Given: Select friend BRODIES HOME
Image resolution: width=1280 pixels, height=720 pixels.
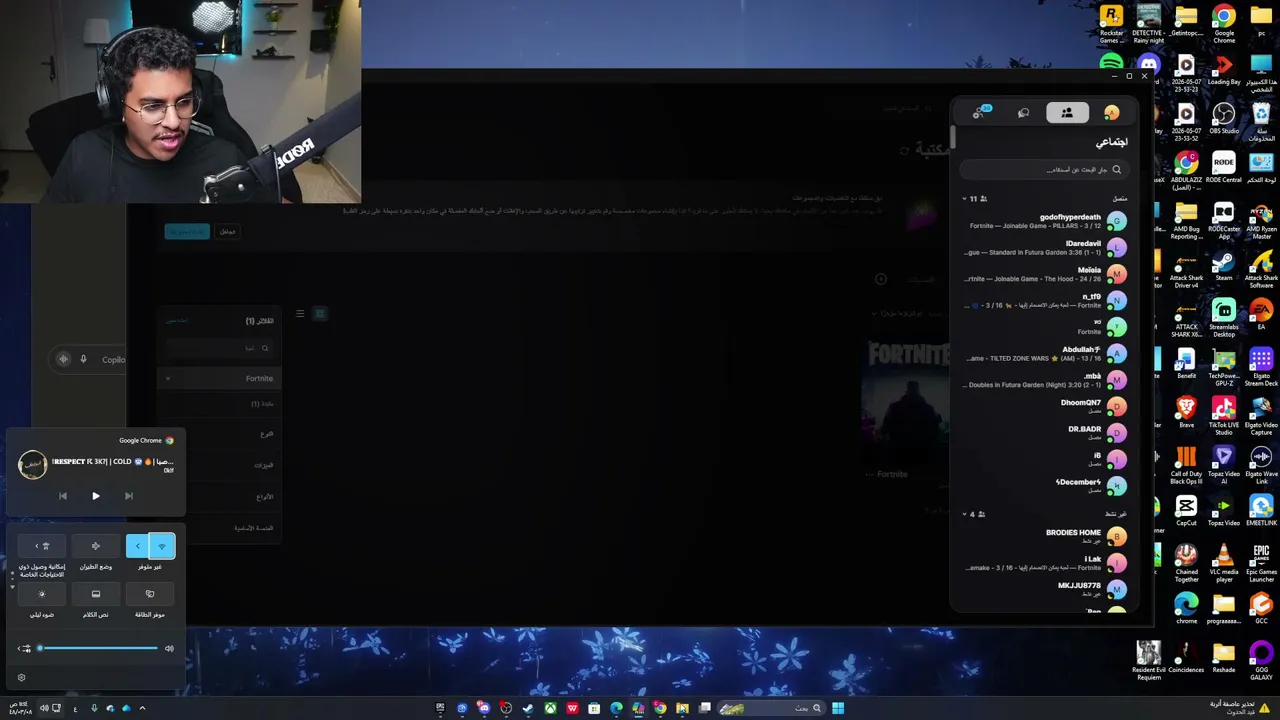Looking at the screenshot, I should pyautogui.click(x=1043, y=537).
